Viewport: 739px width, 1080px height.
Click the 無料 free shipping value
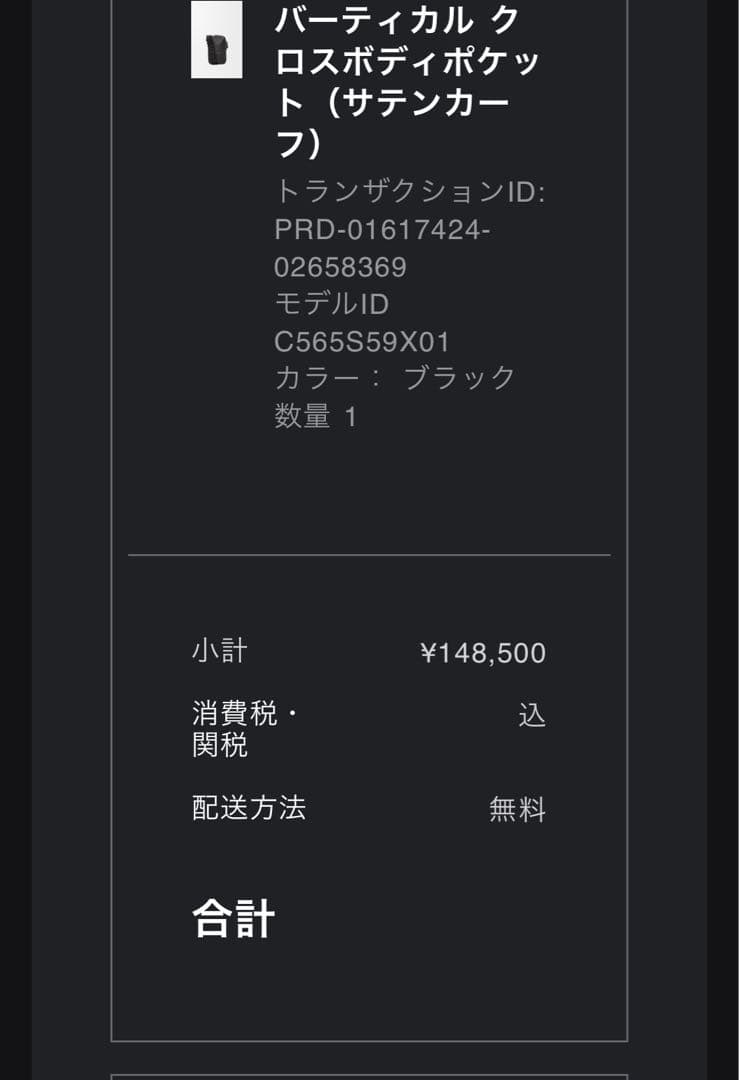pyautogui.click(x=517, y=809)
